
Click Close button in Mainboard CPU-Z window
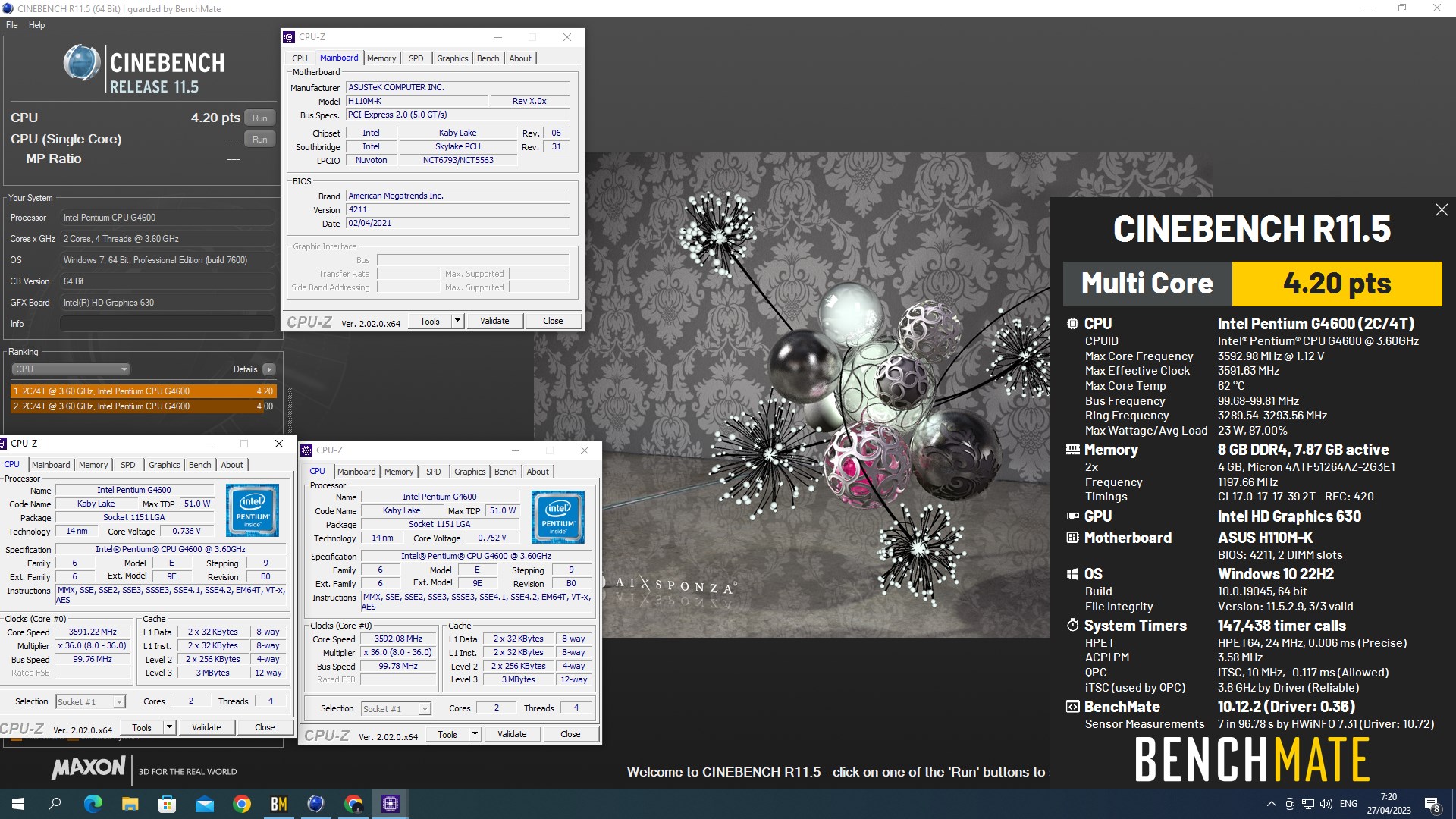tap(553, 321)
